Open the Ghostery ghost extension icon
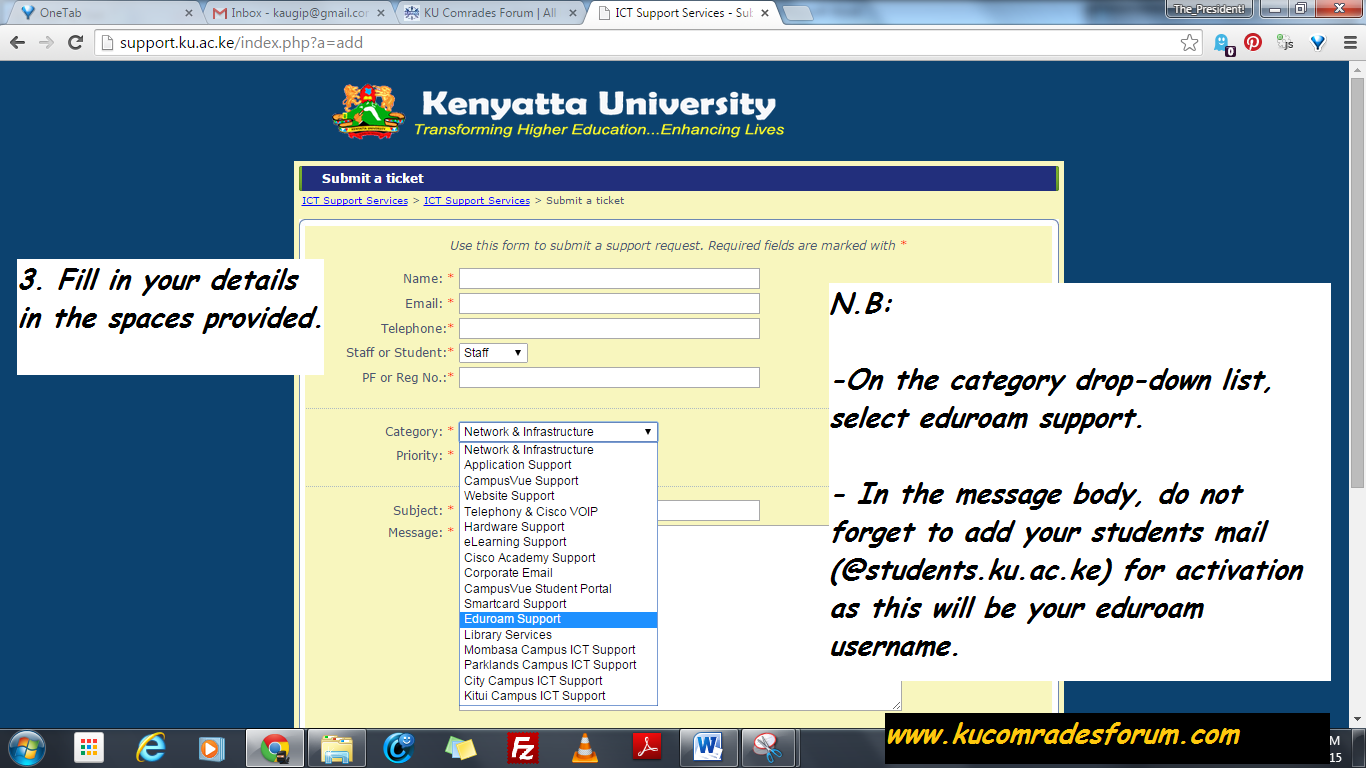This screenshot has height=768, width=1366. coord(1223,43)
